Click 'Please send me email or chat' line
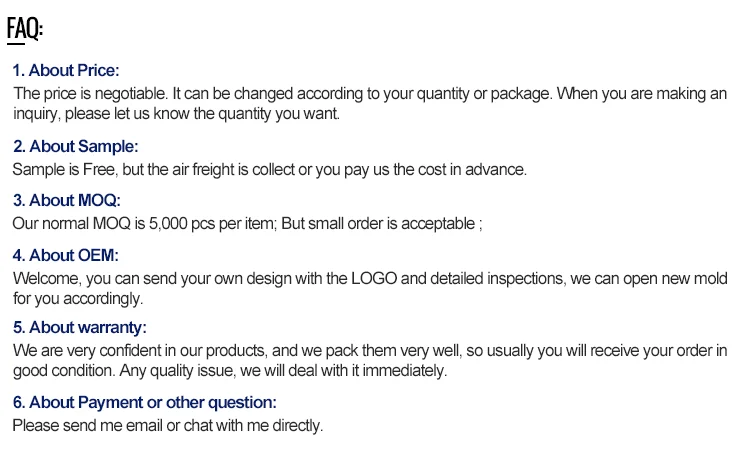The image size is (750, 450). tap(167, 425)
